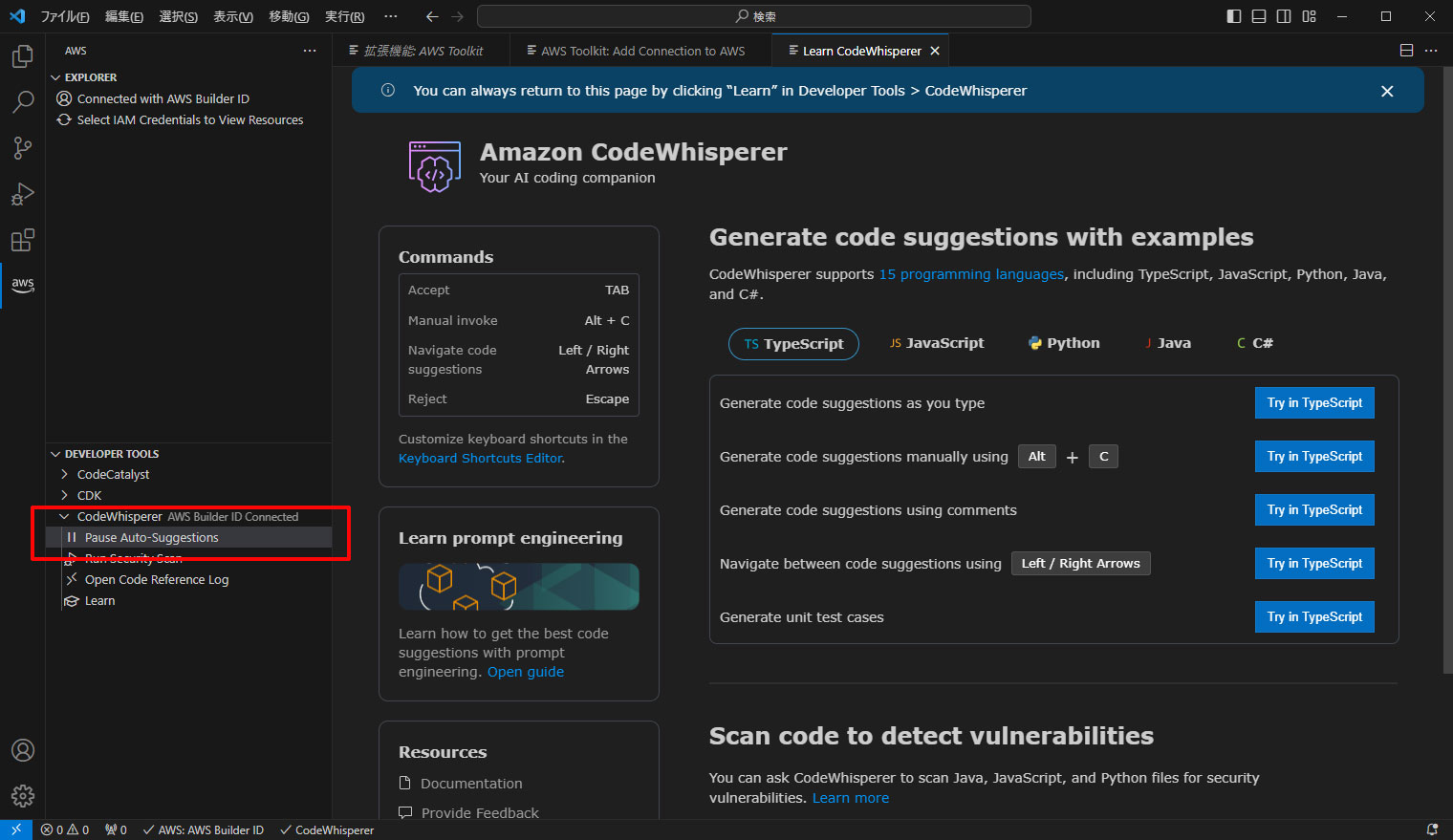
Task: Open Run and Debug view icon
Action: coord(22,194)
